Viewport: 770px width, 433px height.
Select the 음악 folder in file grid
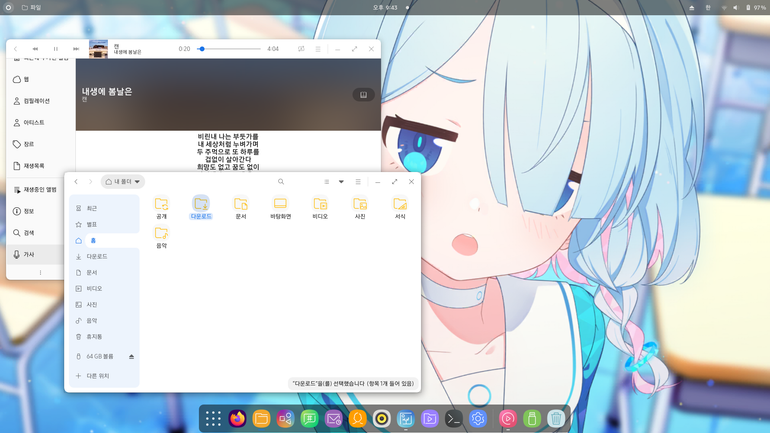(x=162, y=237)
